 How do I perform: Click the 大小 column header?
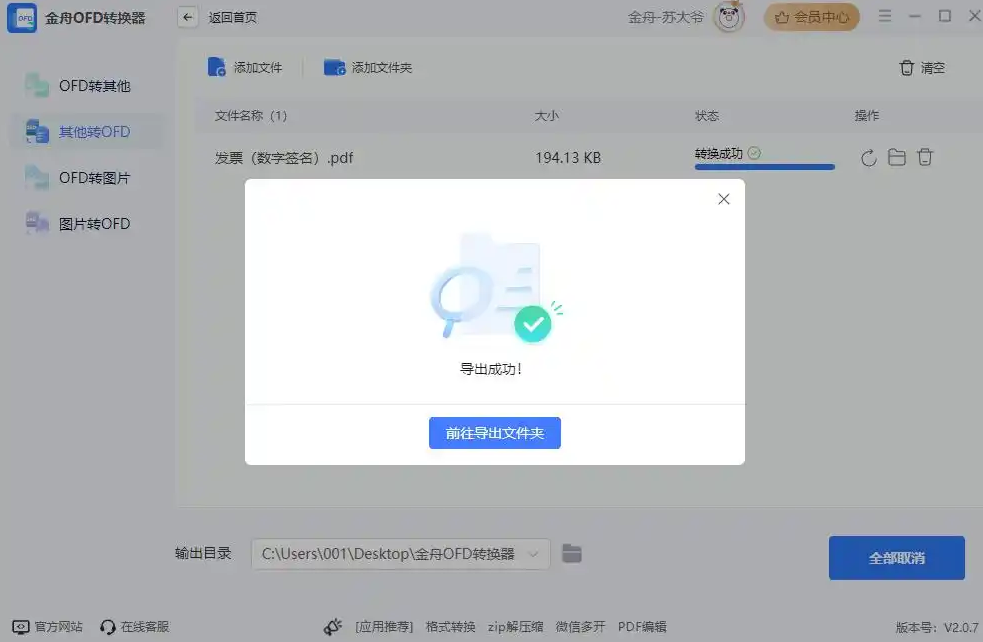click(547, 115)
